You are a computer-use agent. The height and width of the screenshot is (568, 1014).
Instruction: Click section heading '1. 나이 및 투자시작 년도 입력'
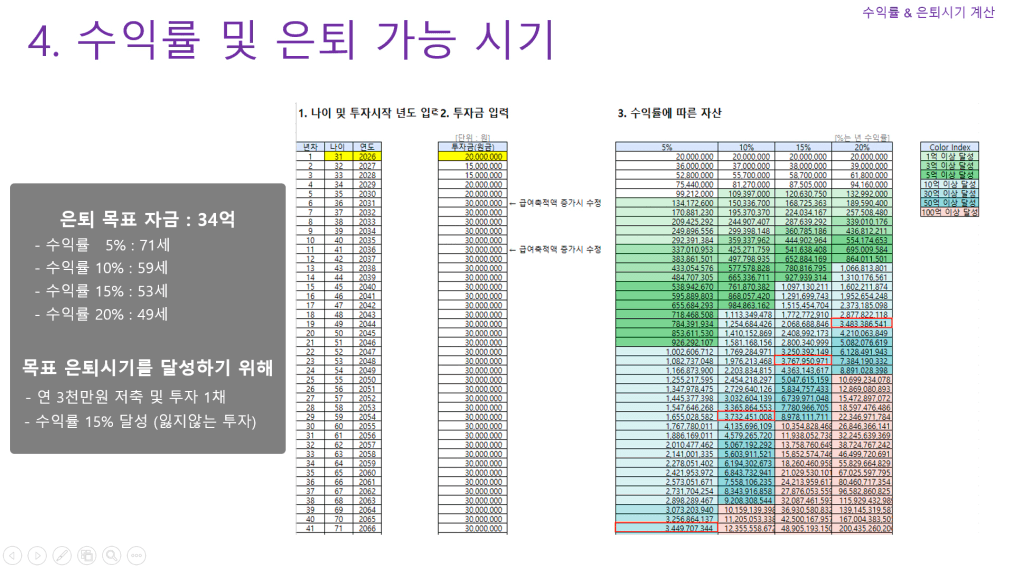pyautogui.click(x=369, y=113)
